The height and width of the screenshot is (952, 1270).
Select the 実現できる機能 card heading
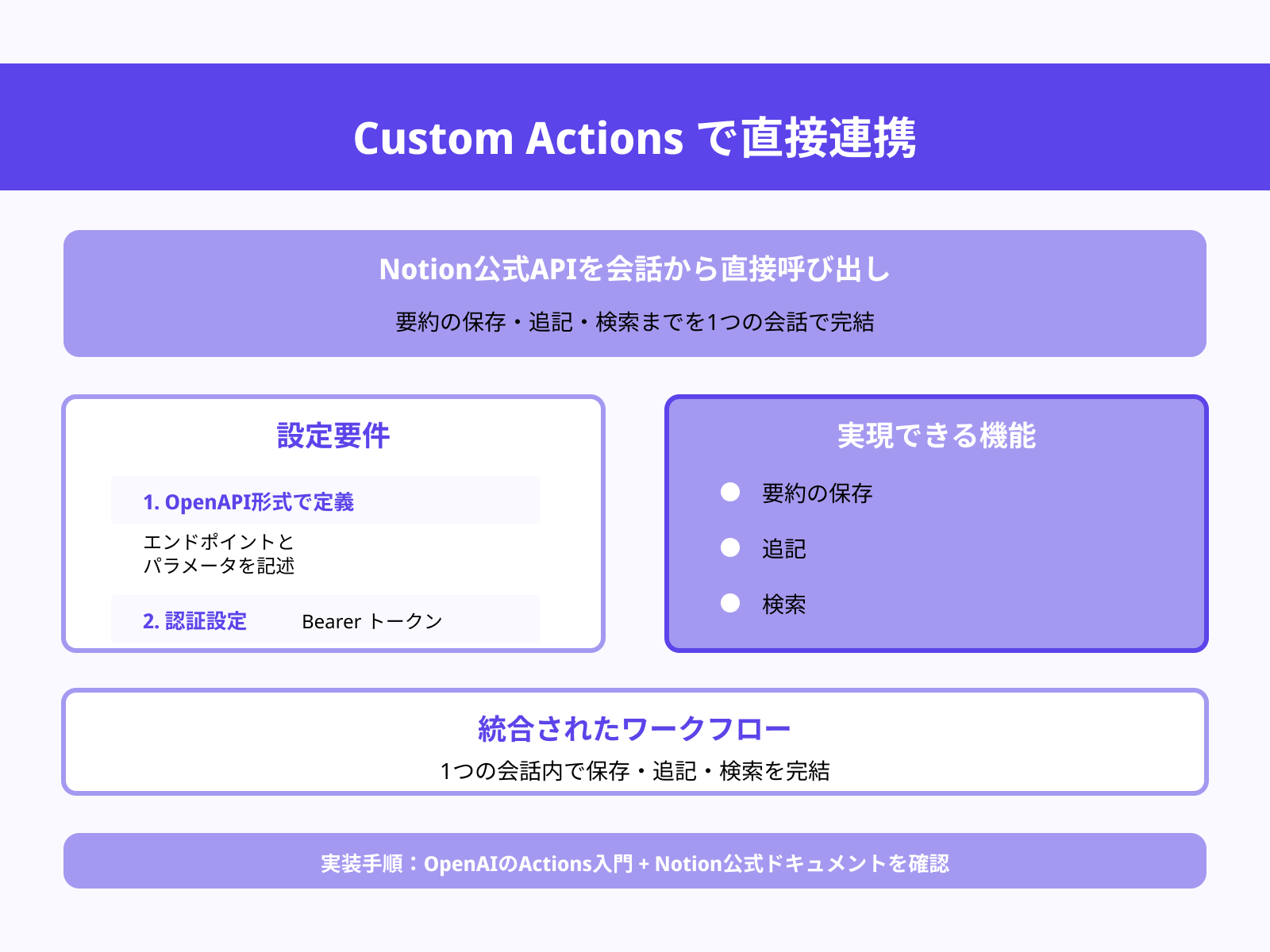(937, 436)
